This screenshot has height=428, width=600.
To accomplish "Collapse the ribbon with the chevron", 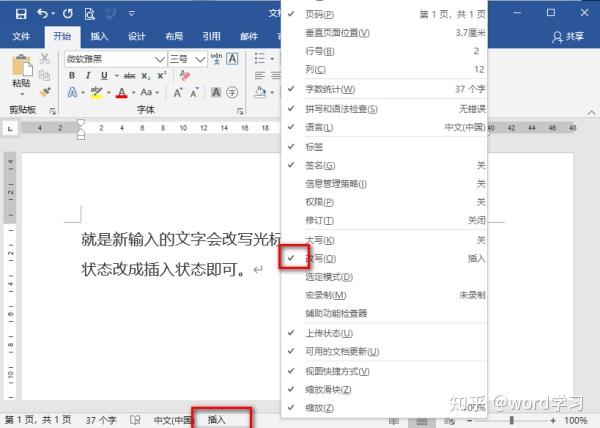I will click(591, 112).
